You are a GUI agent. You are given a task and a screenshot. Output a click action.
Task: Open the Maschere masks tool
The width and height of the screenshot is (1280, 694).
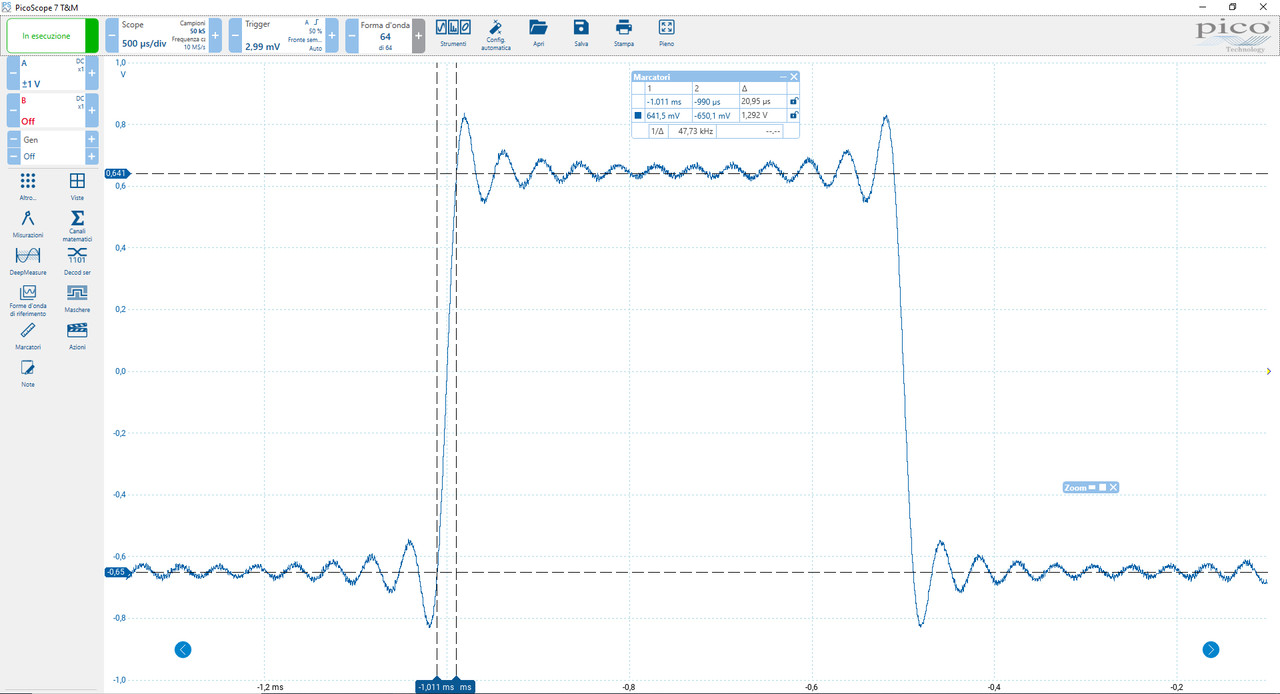[x=77, y=298]
